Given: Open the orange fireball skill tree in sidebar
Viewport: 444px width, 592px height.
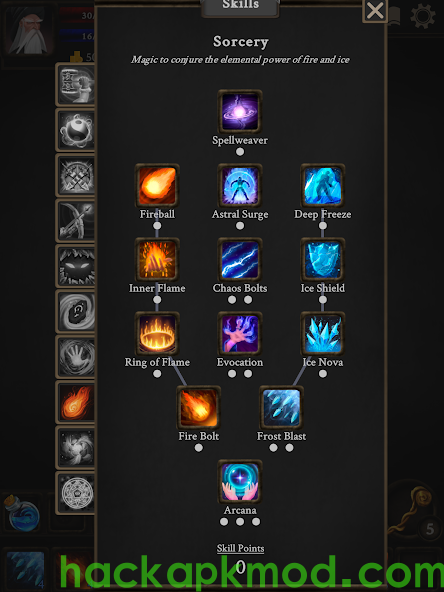Looking at the screenshot, I should point(75,402).
